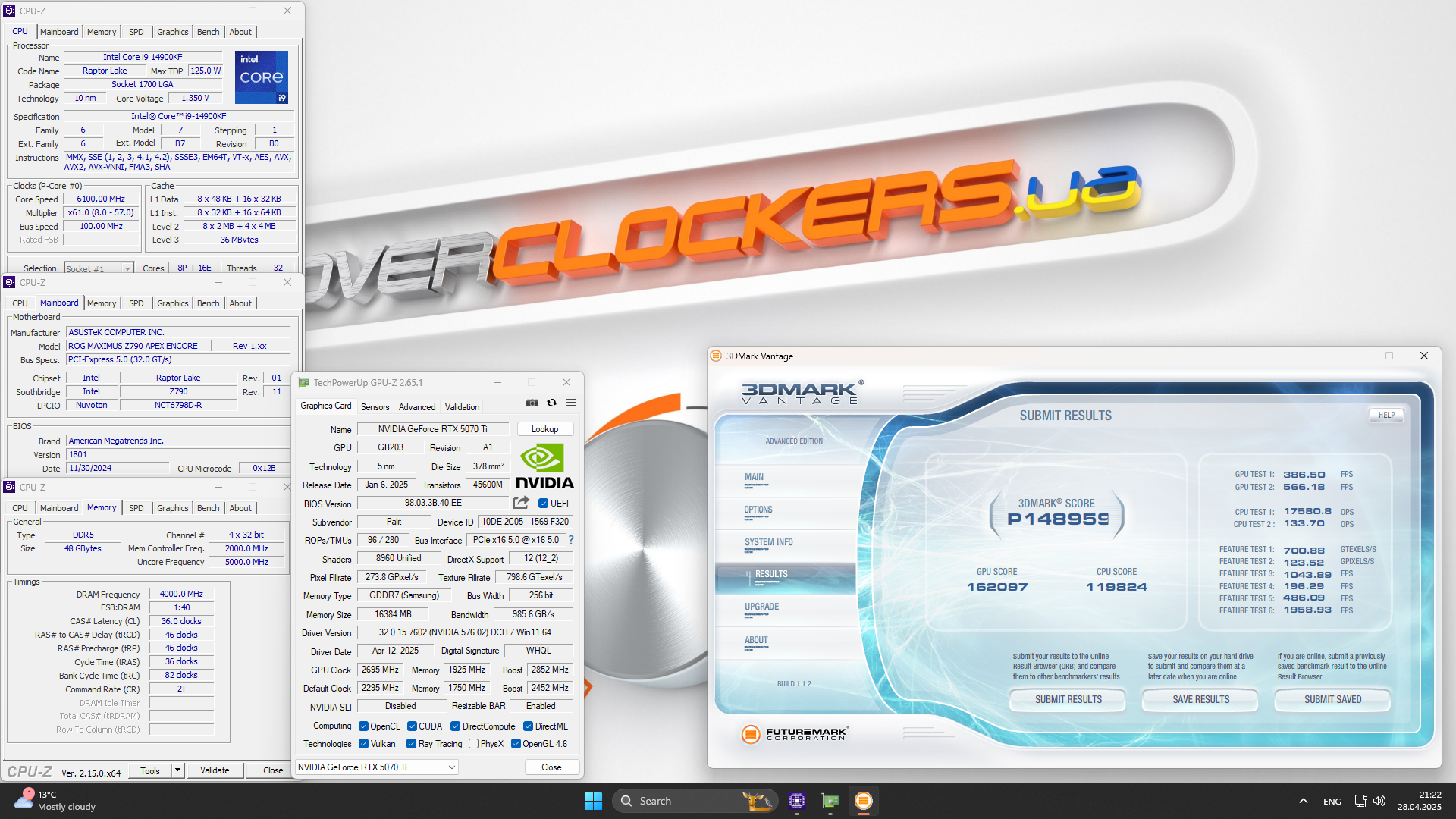Toggle the Ray Tracing checkbox
Image resolution: width=1456 pixels, height=819 pixels.
coord(411,744)
